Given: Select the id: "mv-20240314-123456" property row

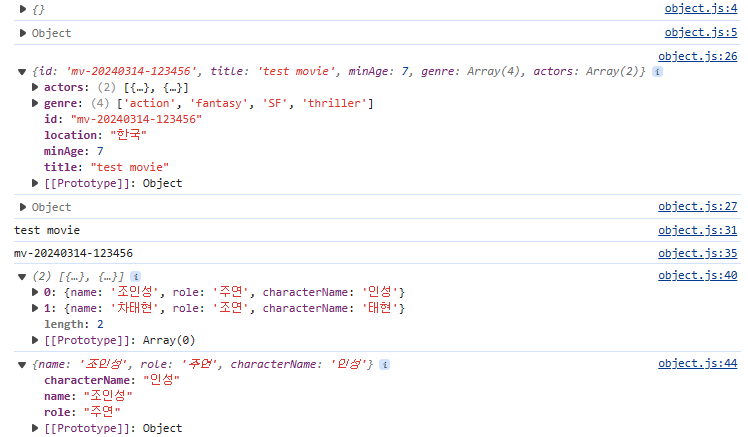Looking at the screenshot, I should pos(123,119).
